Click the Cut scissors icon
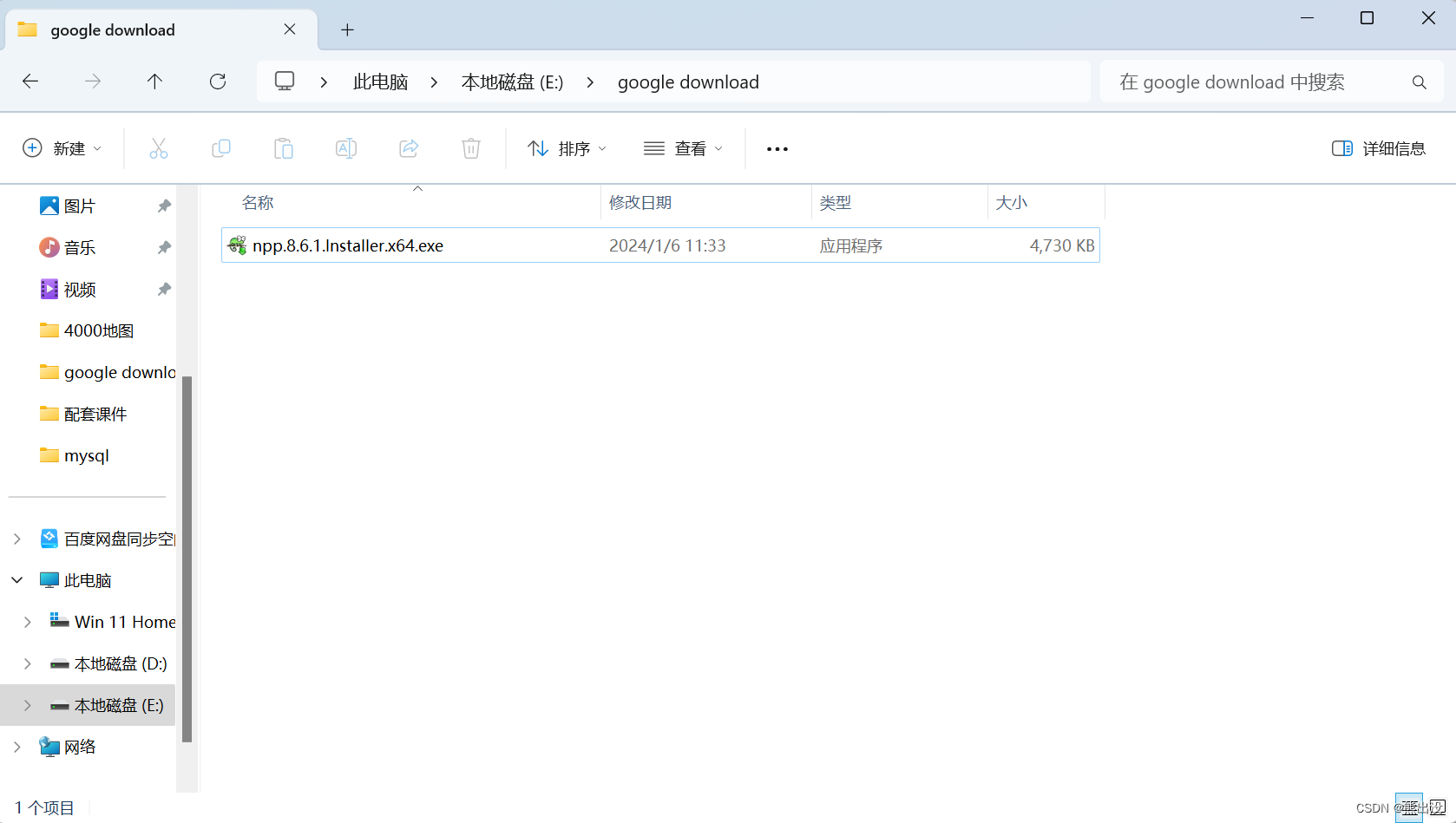 click(x=159, y=148)
